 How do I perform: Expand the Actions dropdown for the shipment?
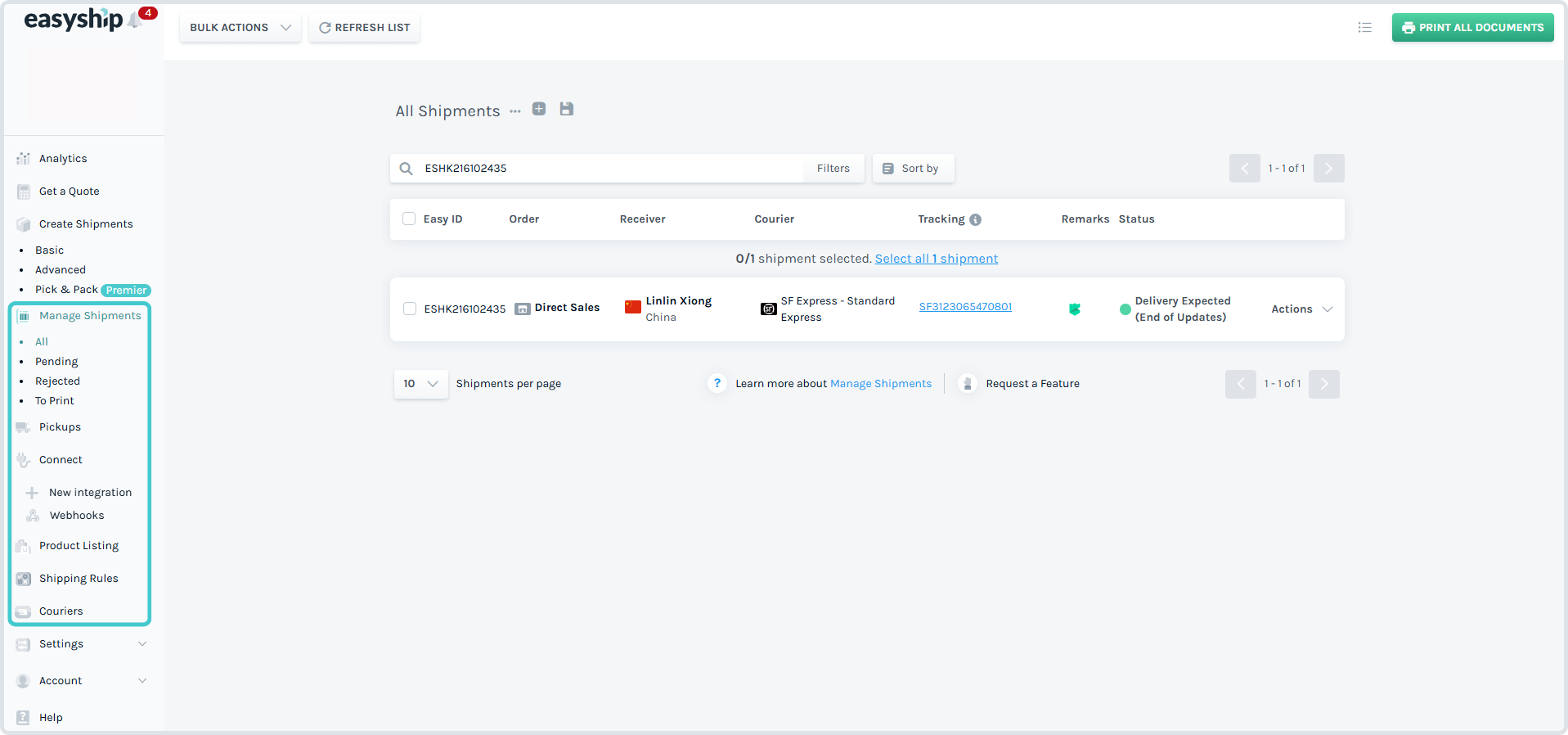1302,309
